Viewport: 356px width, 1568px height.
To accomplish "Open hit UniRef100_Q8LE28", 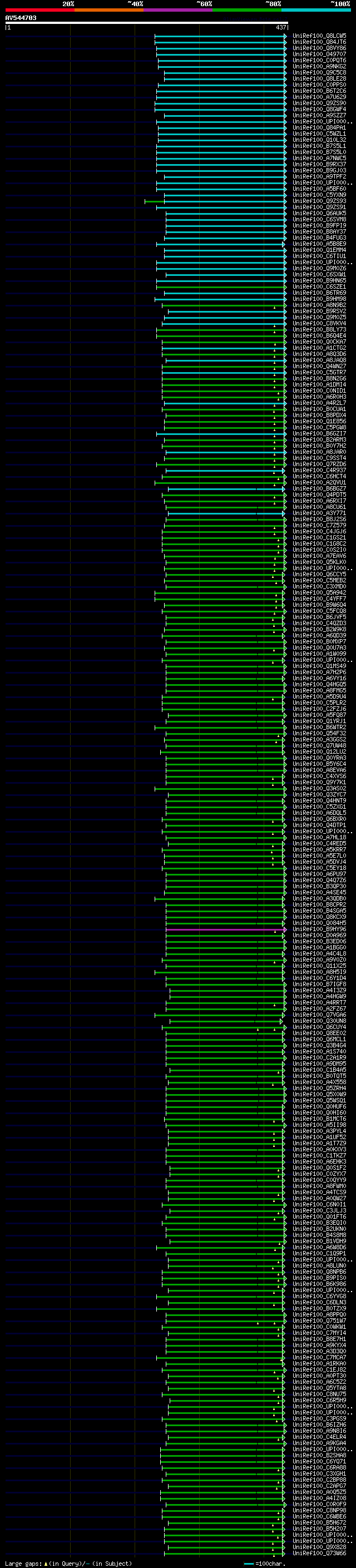I will 319,78.
